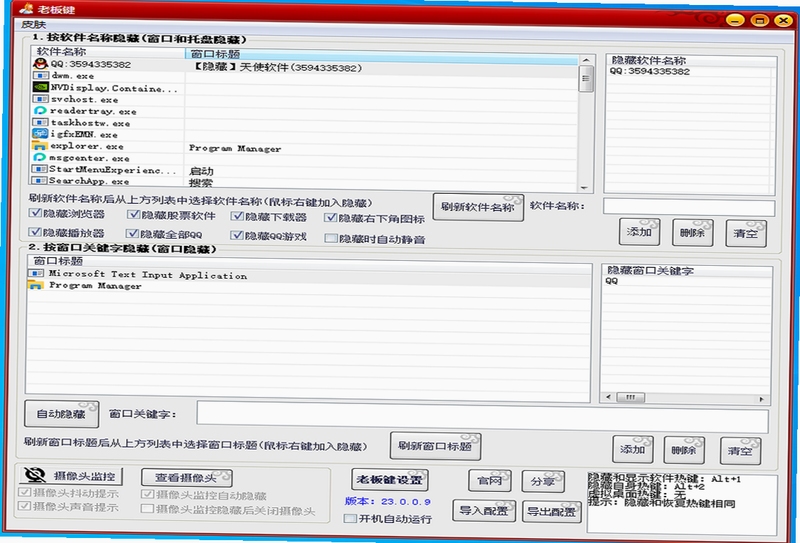This screenshot has width=800, height=543.
Task: Click 删除 button for window keywords
Action: point(684,450)
